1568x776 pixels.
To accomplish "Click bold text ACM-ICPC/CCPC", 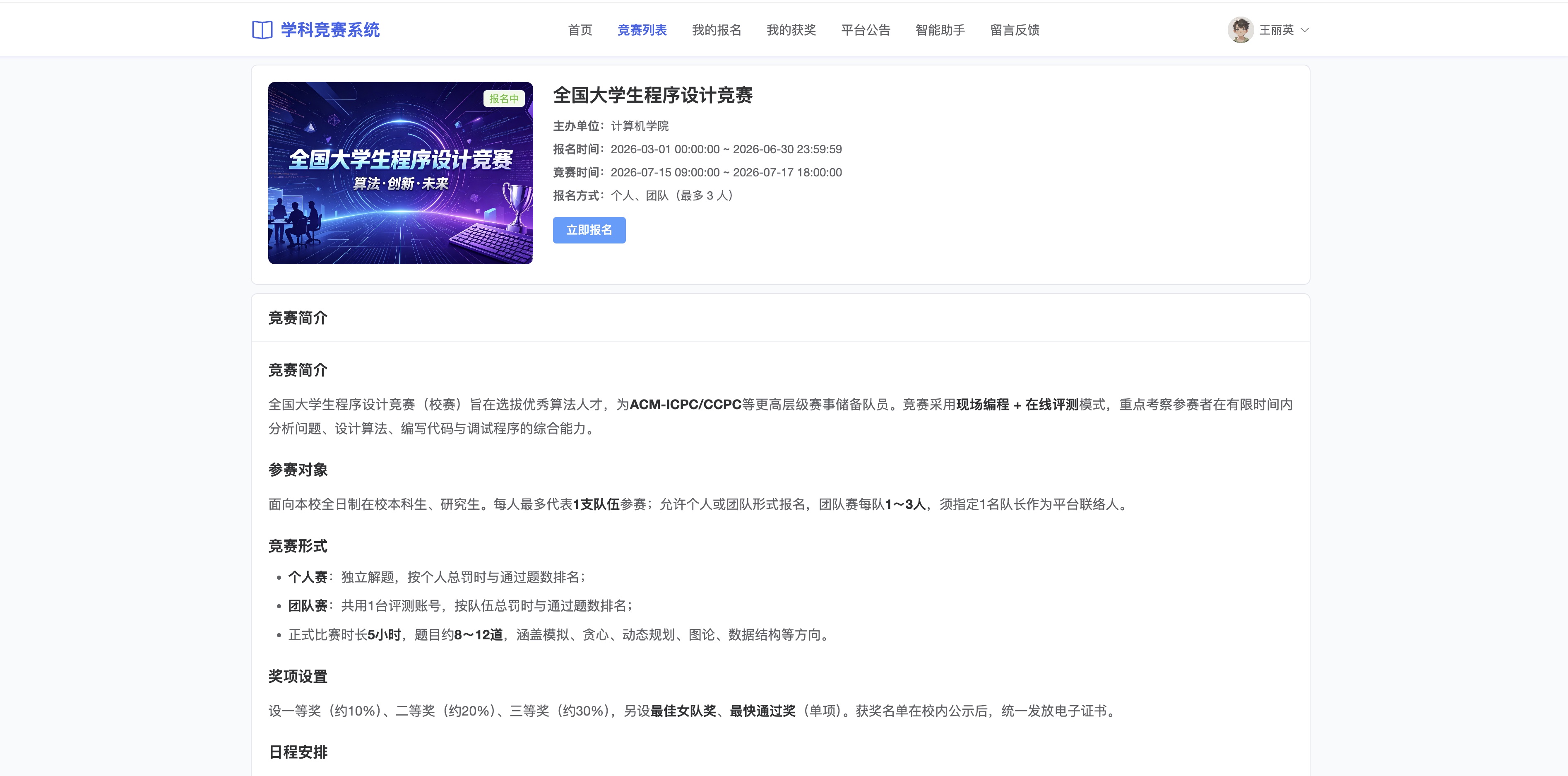I will click(685, 405).
